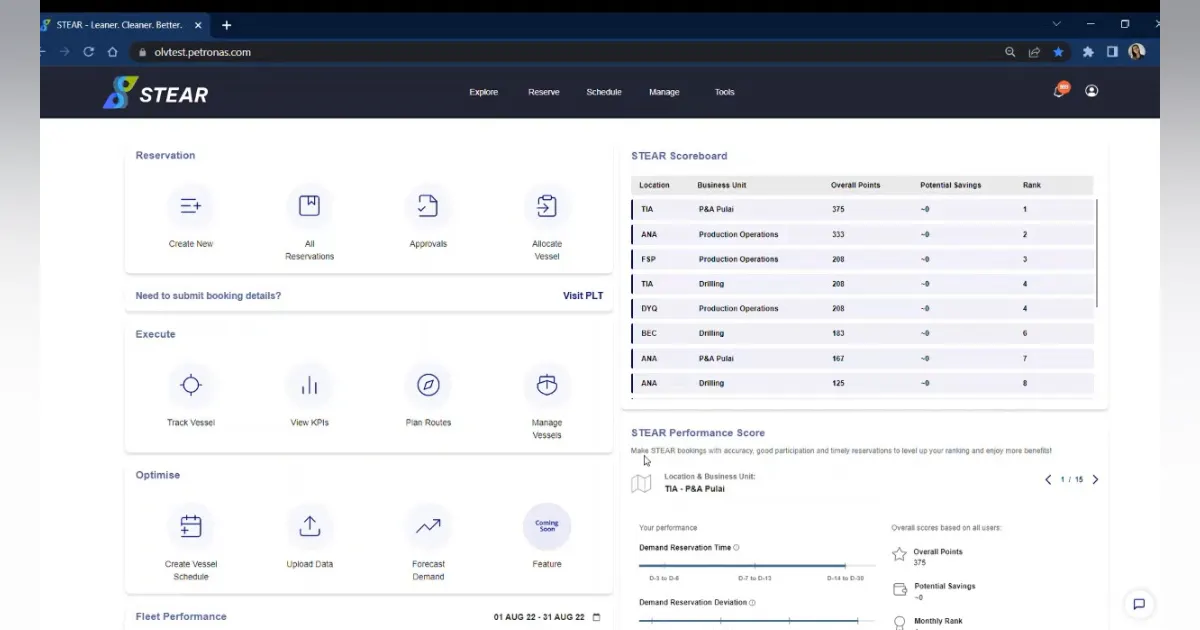Open the notifications bell icon
The image size is (1200, 630).
click(x=1059, y=91)
